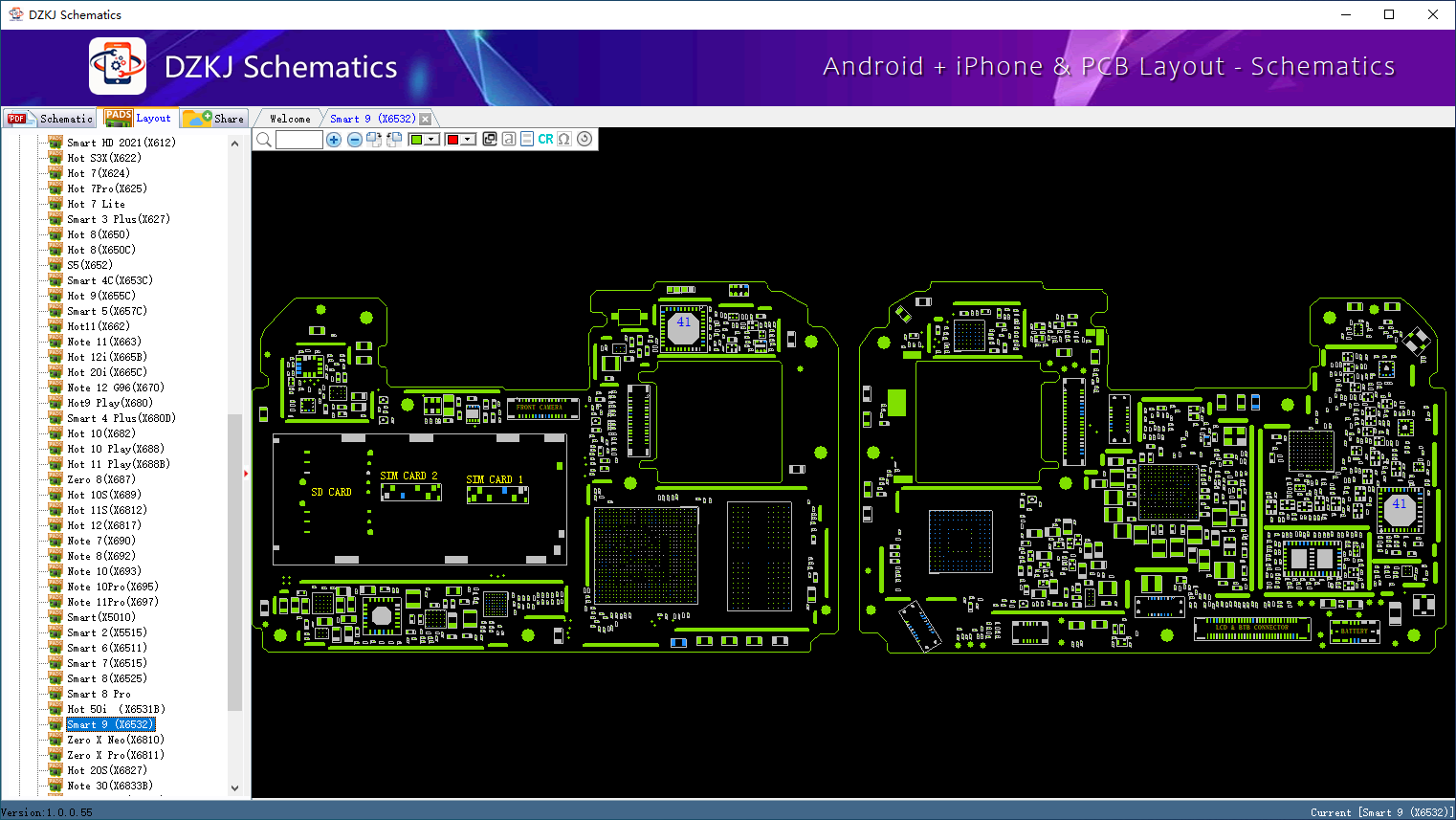Open Note 12 G96(X670) layout
This screenshot has height=820, width=1456.
coord(116,388)
